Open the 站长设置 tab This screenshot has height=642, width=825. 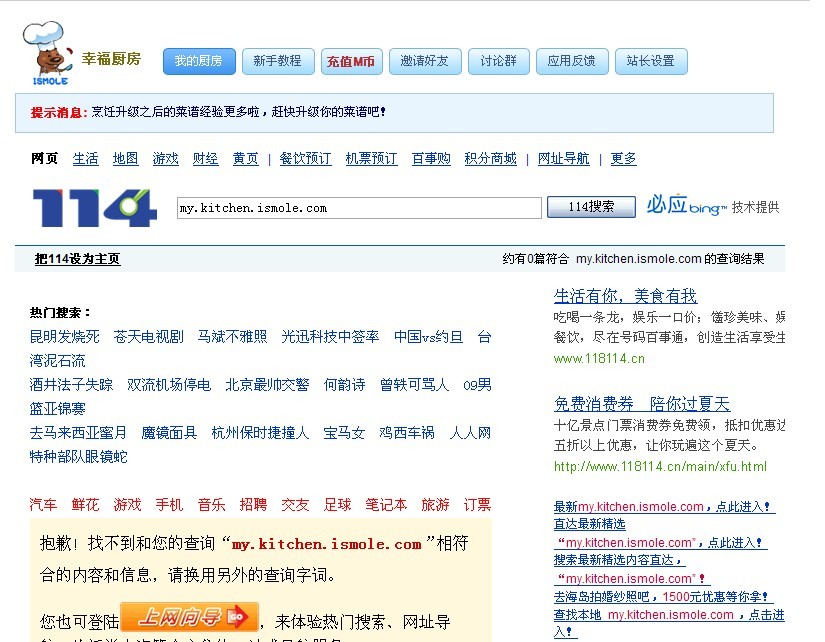(x=651, y=61)
